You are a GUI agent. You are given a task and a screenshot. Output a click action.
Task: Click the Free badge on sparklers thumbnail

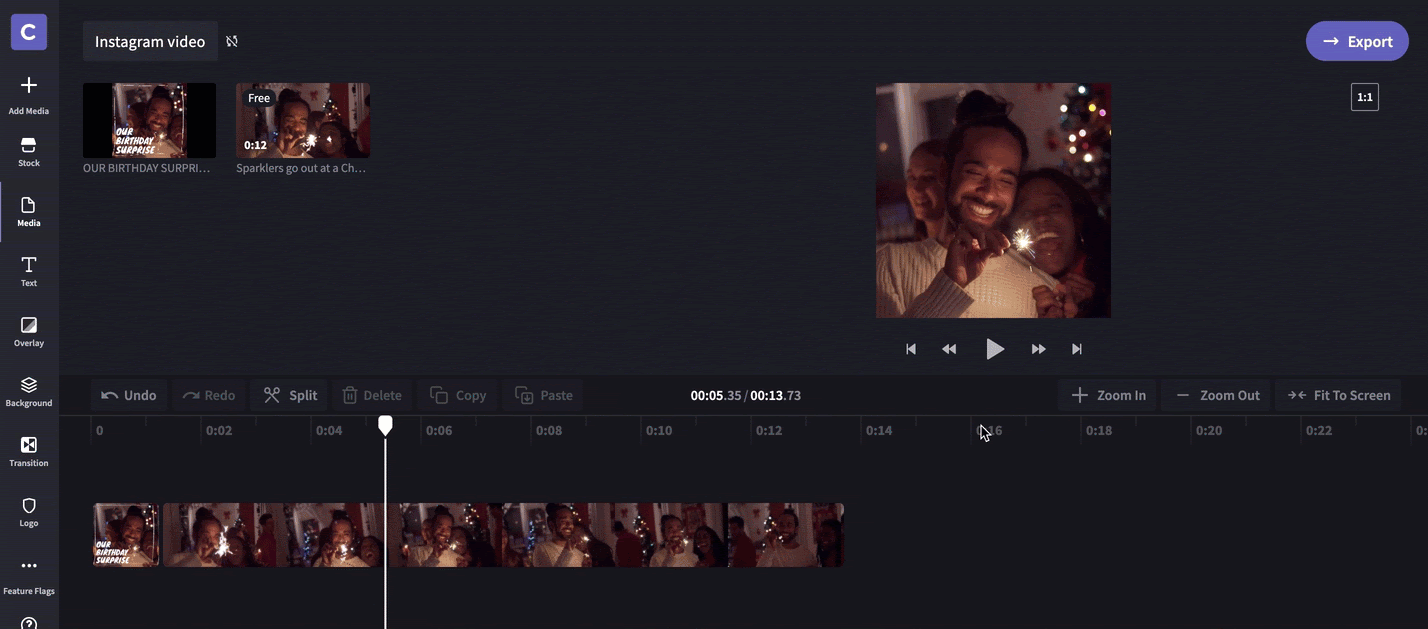click(259, 98)
